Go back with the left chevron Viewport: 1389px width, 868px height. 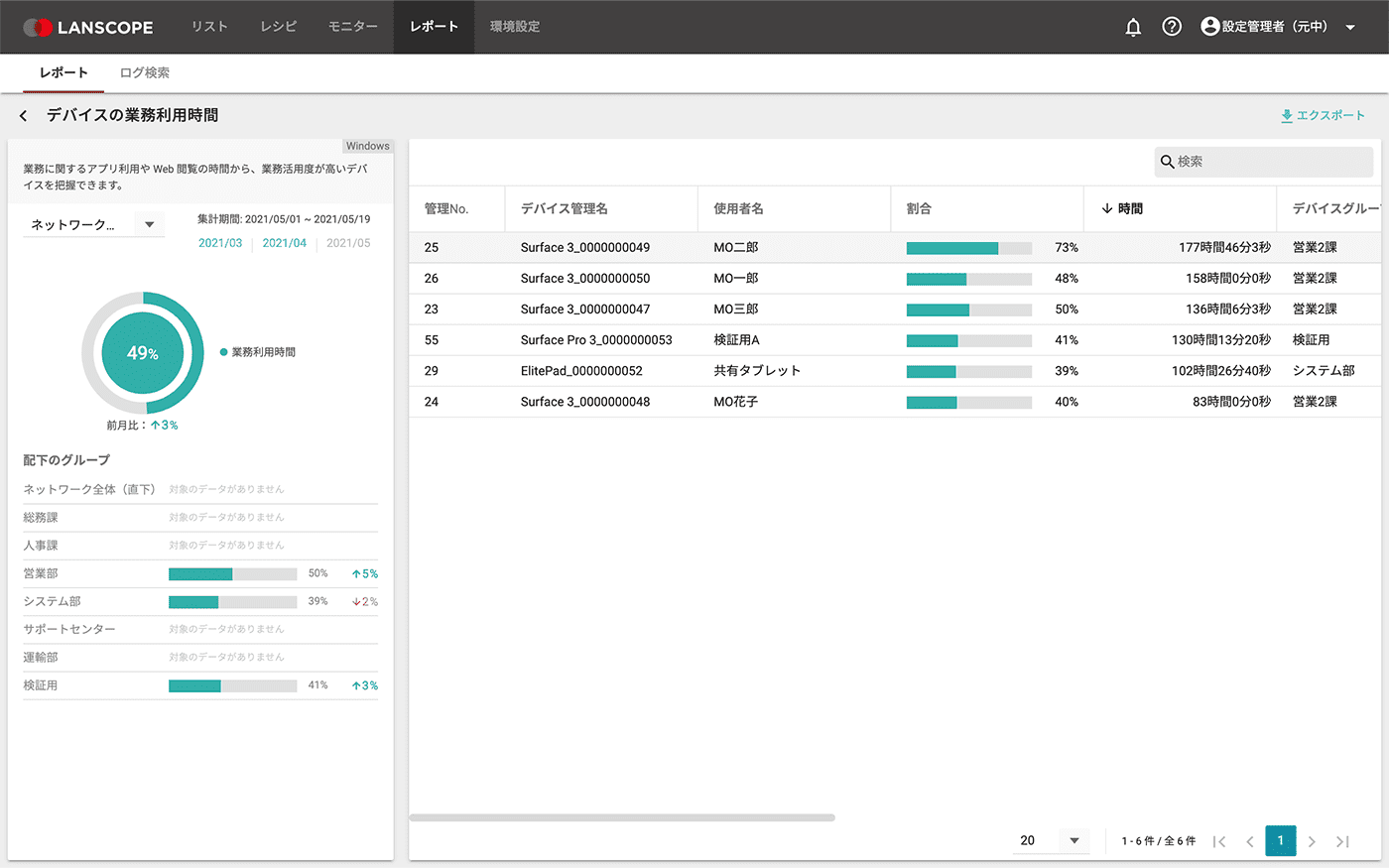pyautogui.click(x=24, y=116)
